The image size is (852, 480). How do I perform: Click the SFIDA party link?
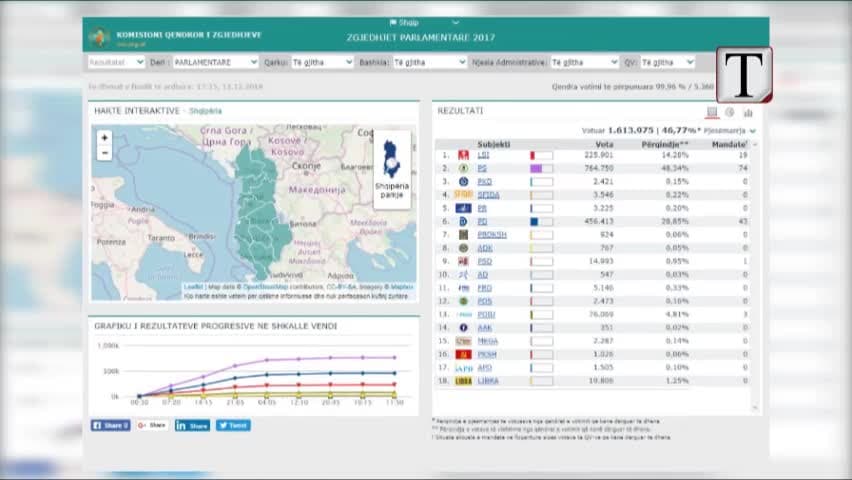[x=488, y=195]
